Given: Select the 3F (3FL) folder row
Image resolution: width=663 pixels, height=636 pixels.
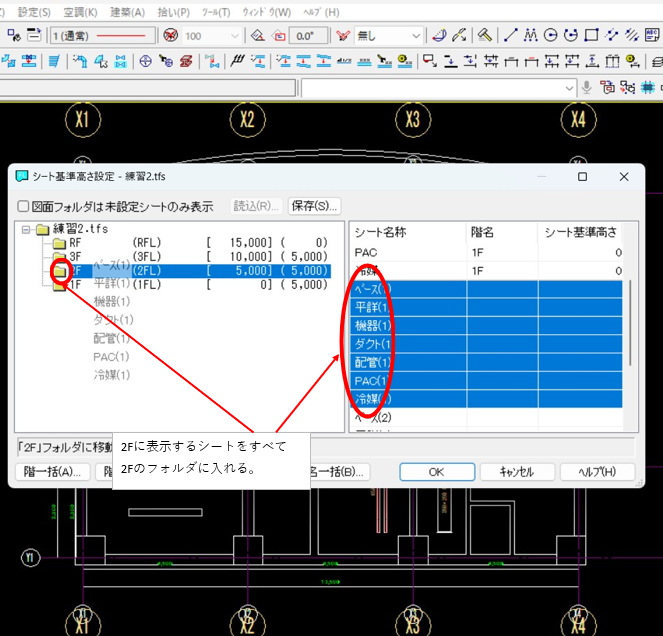Looking at the screenshot, I should coord(190,257).
